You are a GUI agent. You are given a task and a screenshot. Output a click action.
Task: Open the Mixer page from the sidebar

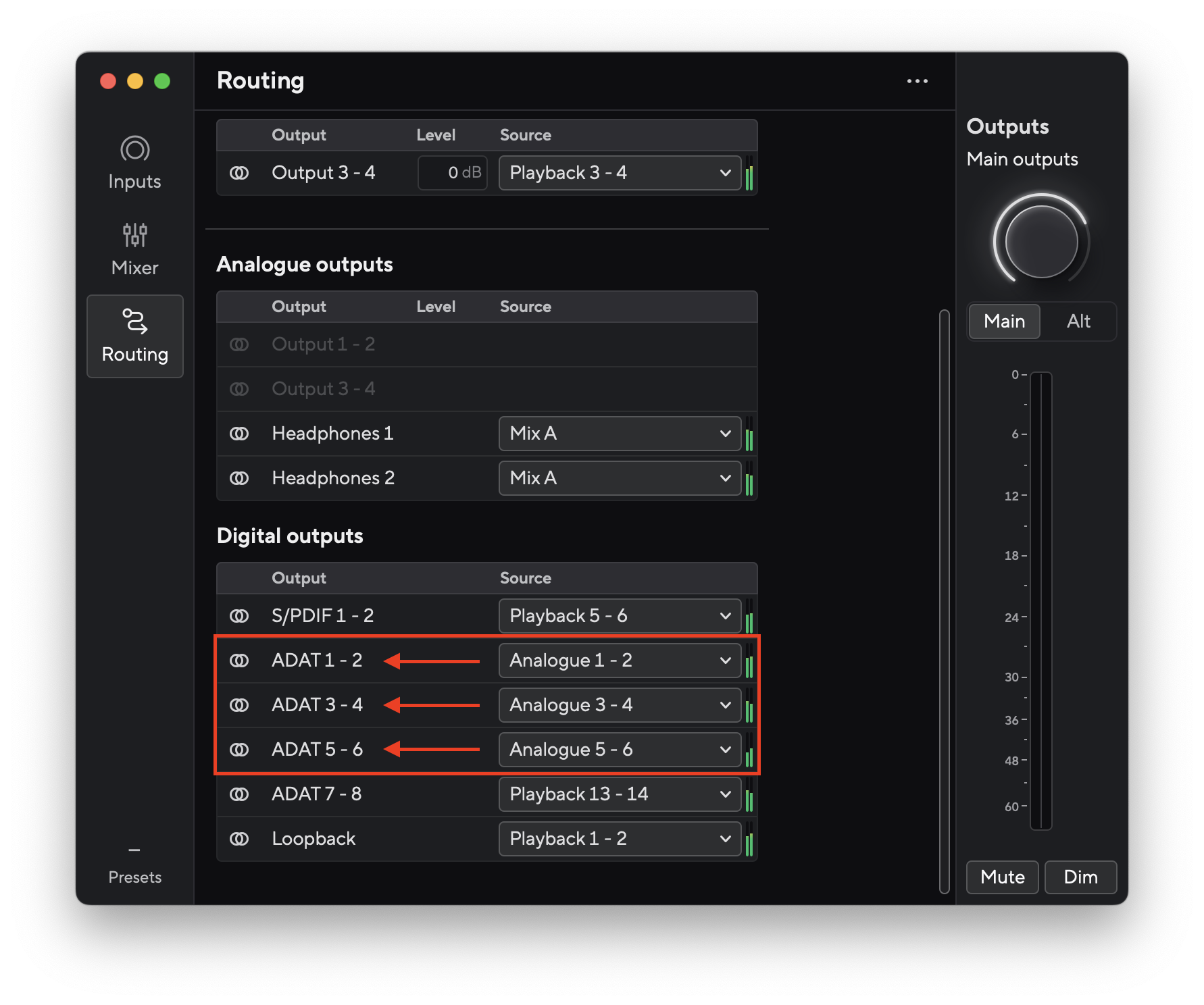(134, 249)
